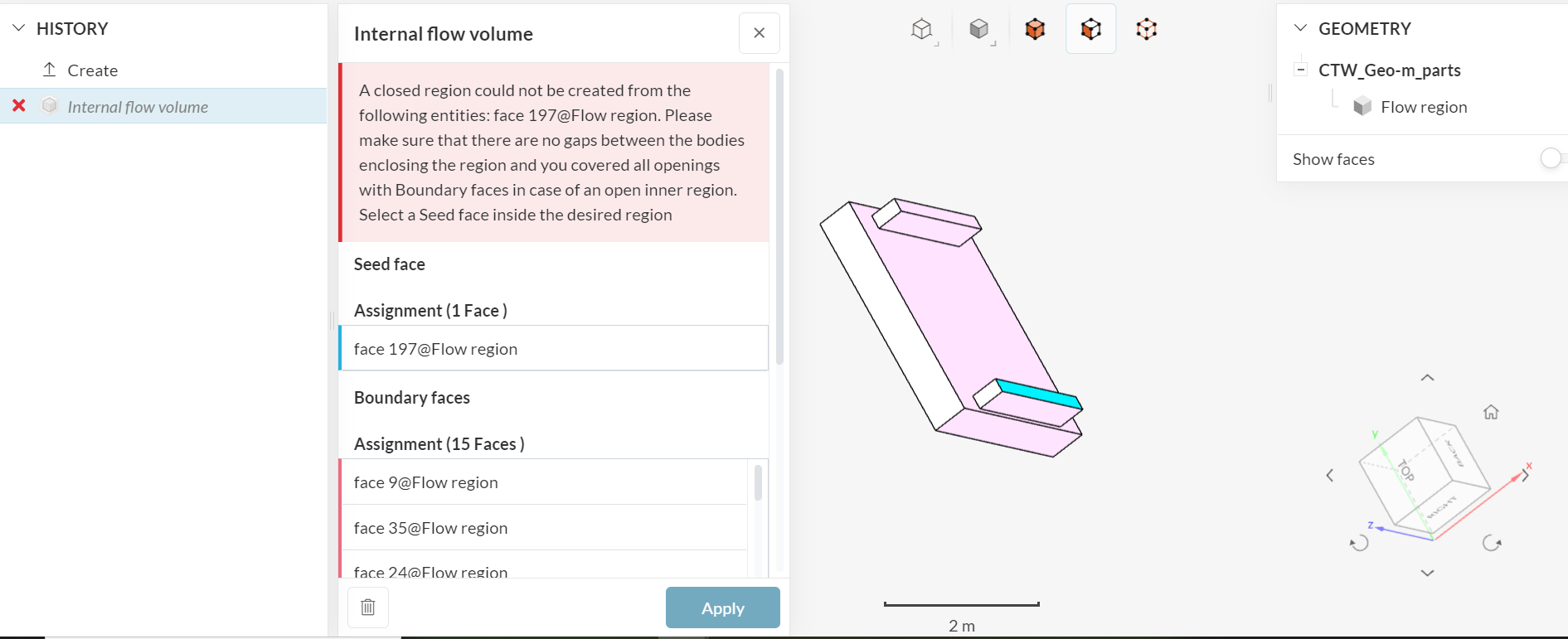Click the Flow region cube icon

pos(1362,106)
